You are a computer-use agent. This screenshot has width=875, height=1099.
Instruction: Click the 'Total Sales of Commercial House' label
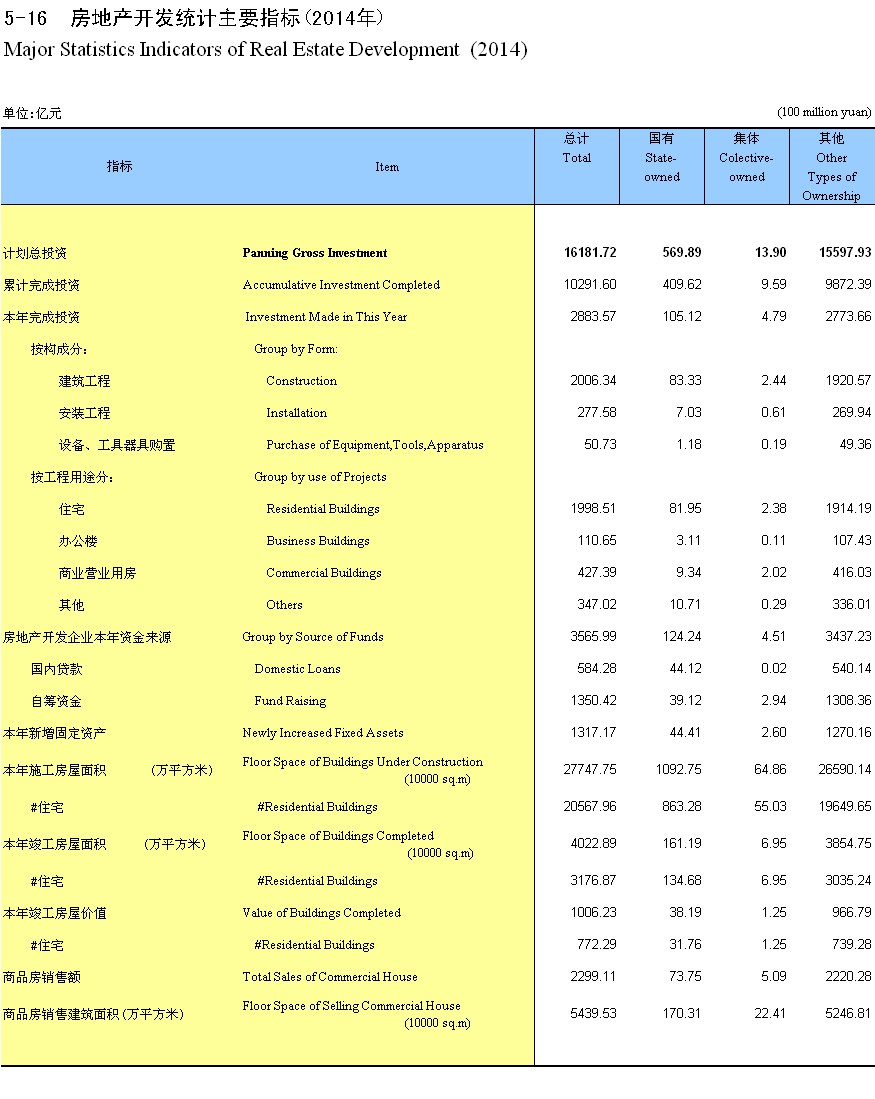[329, 977]
